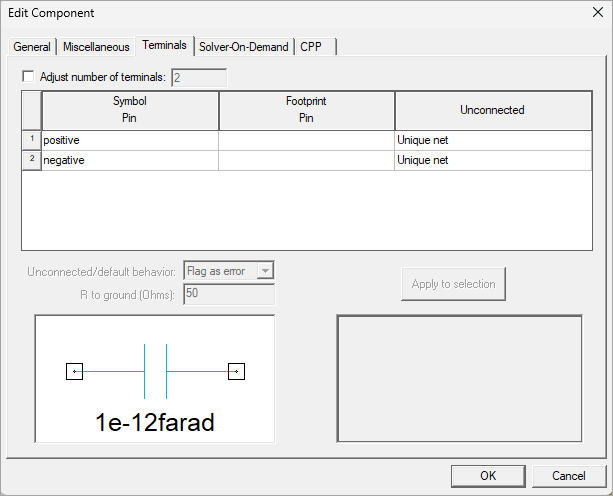Click Unique net cell in negative row
This screenshot has width=613, height=496.
(493, 160)
